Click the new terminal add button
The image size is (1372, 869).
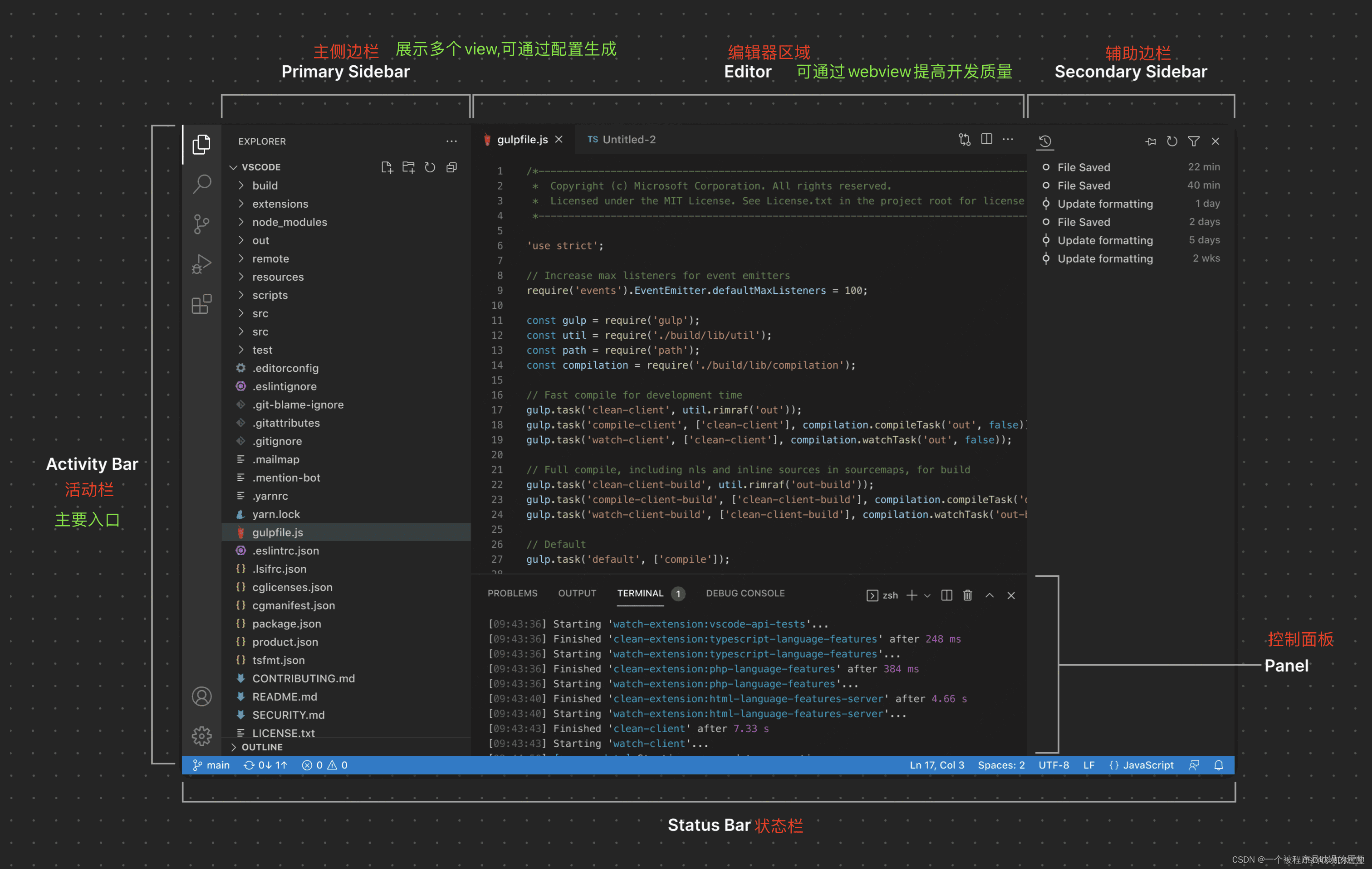click(x=917, y=594)
